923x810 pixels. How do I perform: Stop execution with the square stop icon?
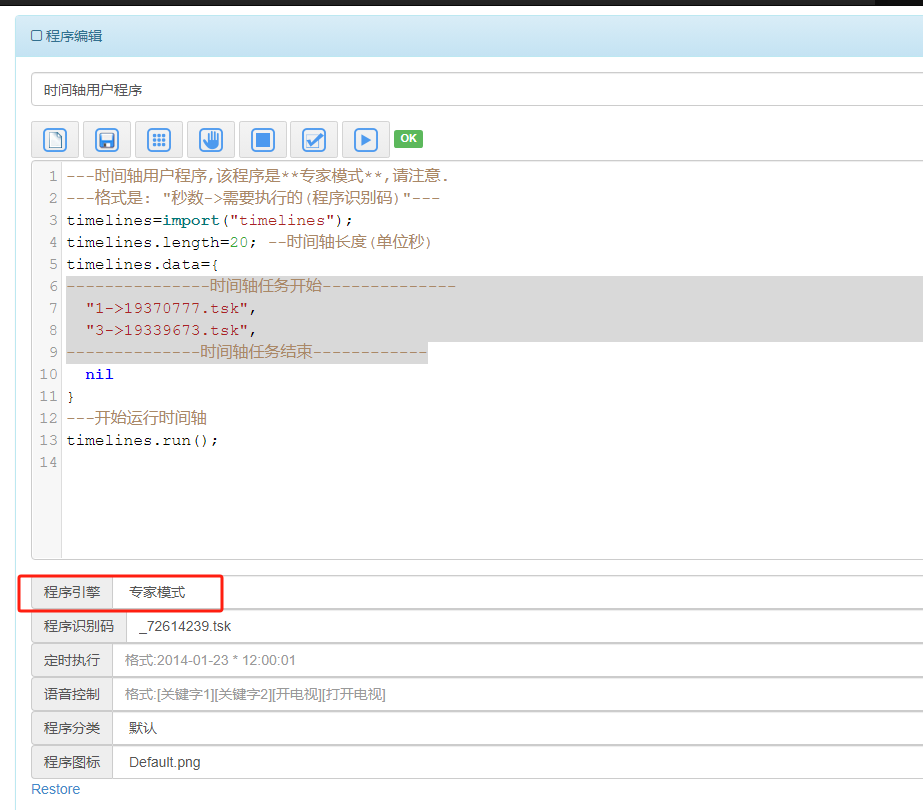pos(263,140)
